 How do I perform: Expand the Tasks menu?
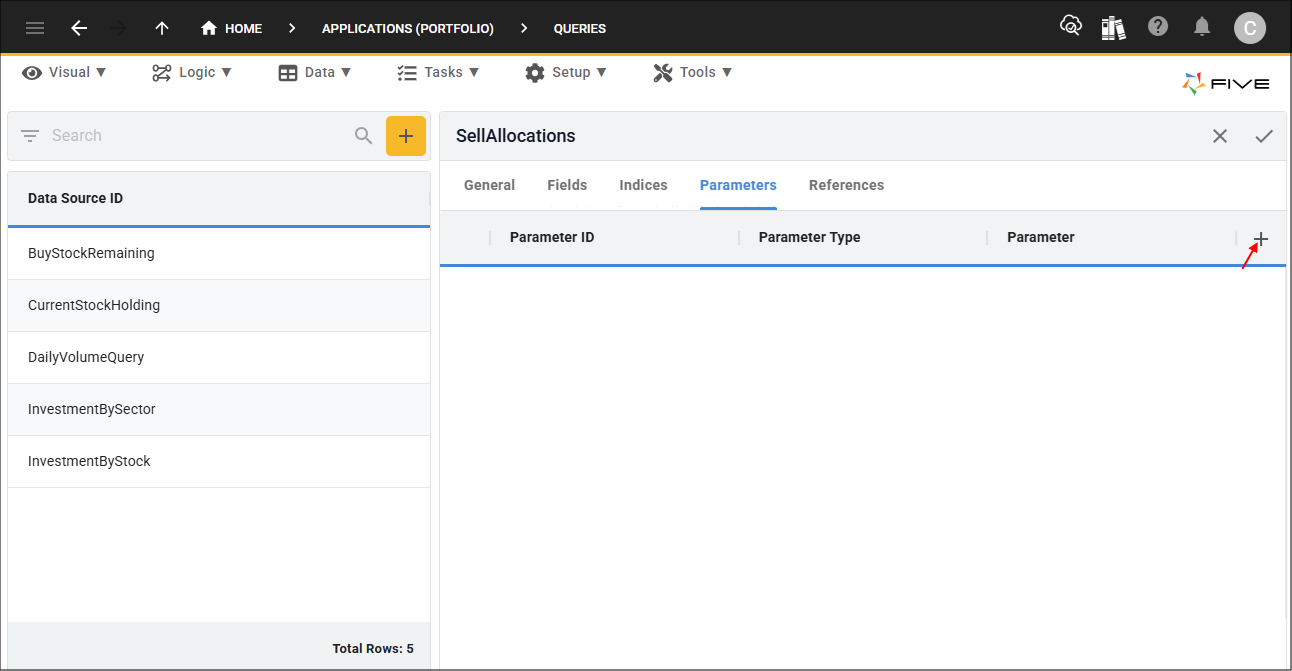(438, 72)
